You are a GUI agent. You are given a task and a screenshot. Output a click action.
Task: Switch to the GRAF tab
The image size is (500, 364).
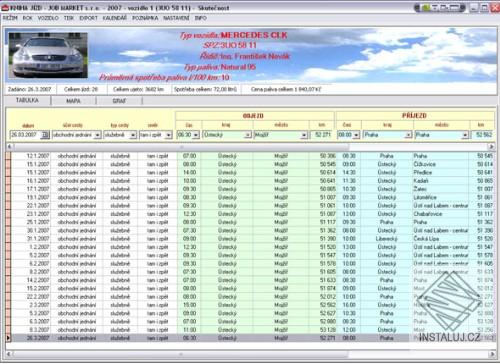click(119, 101)
